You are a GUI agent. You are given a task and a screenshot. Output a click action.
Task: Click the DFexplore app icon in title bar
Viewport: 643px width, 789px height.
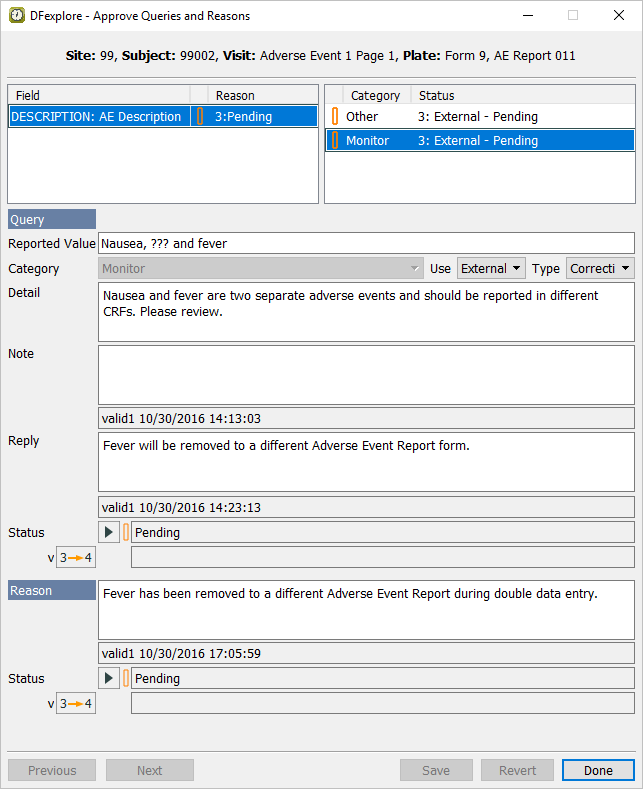pyautogui.click(x=17, y=16)
